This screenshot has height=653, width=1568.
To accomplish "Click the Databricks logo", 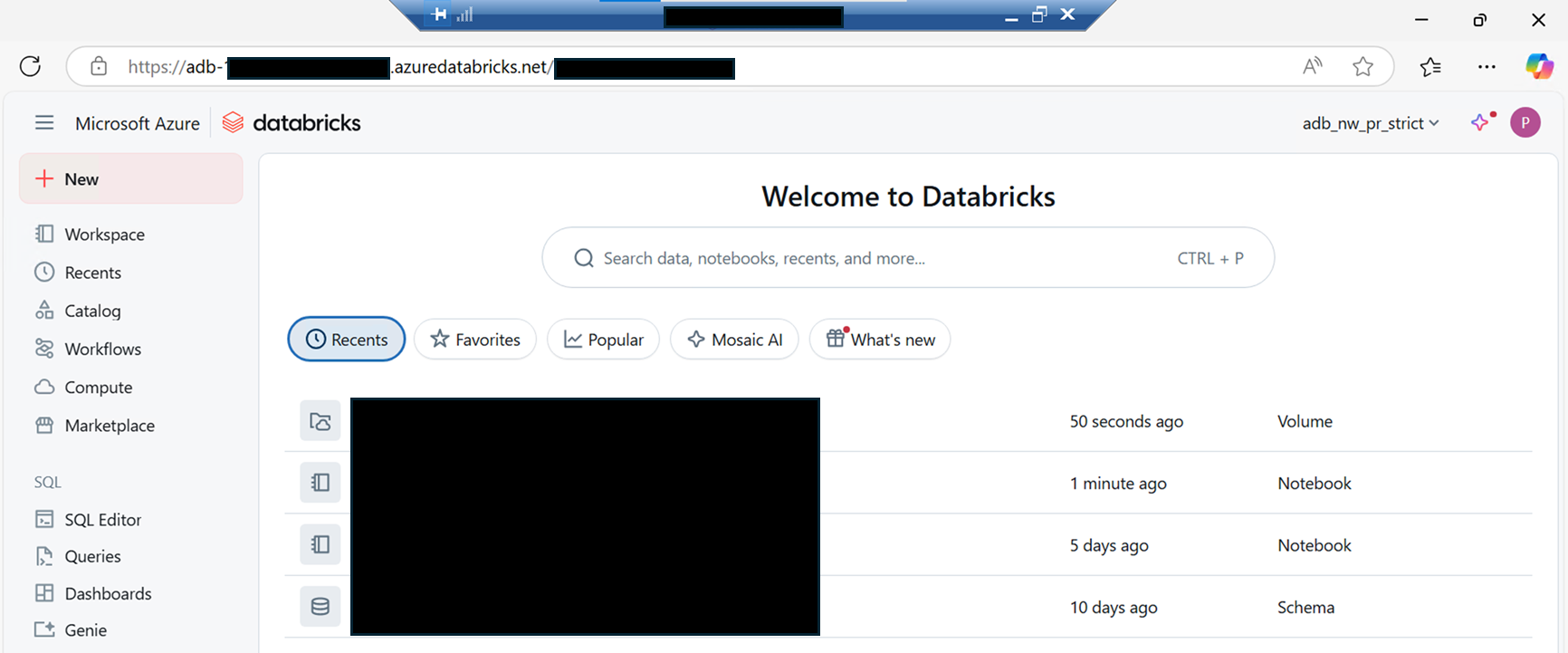I will [292, 122].
